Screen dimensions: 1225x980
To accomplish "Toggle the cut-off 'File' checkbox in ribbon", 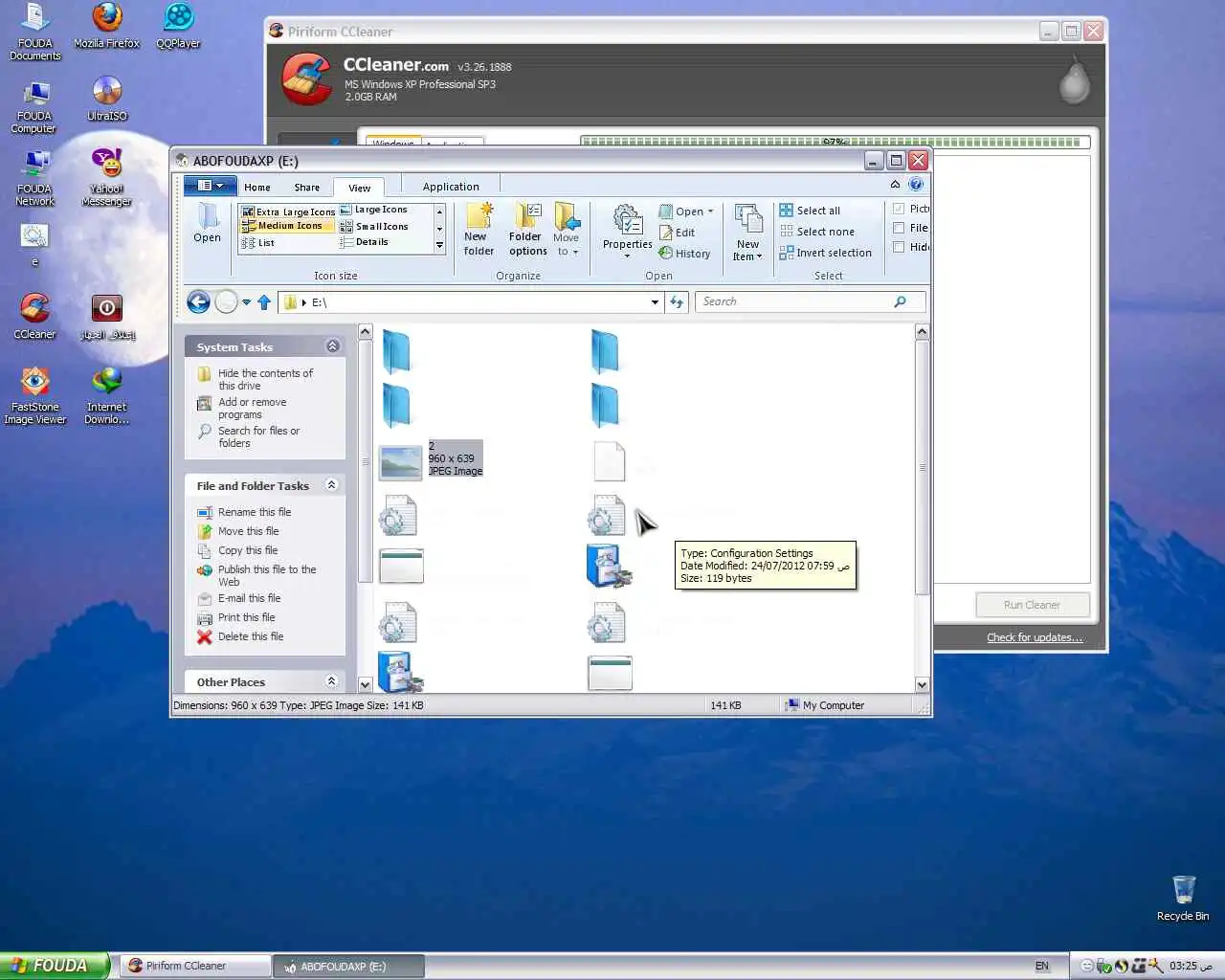I will pyautogui.click(x=899, y=228).
